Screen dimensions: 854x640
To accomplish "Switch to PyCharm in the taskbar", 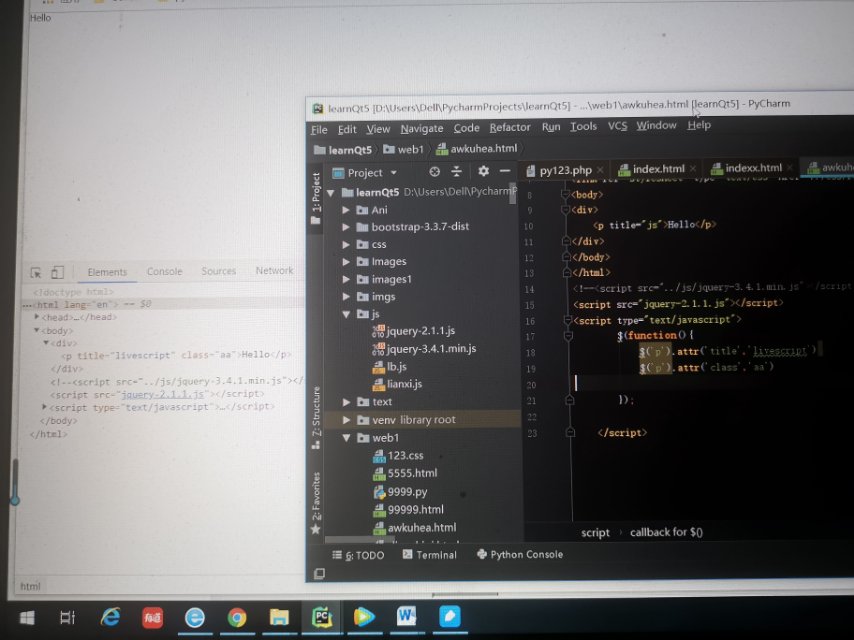I will [x=321, y=617].
